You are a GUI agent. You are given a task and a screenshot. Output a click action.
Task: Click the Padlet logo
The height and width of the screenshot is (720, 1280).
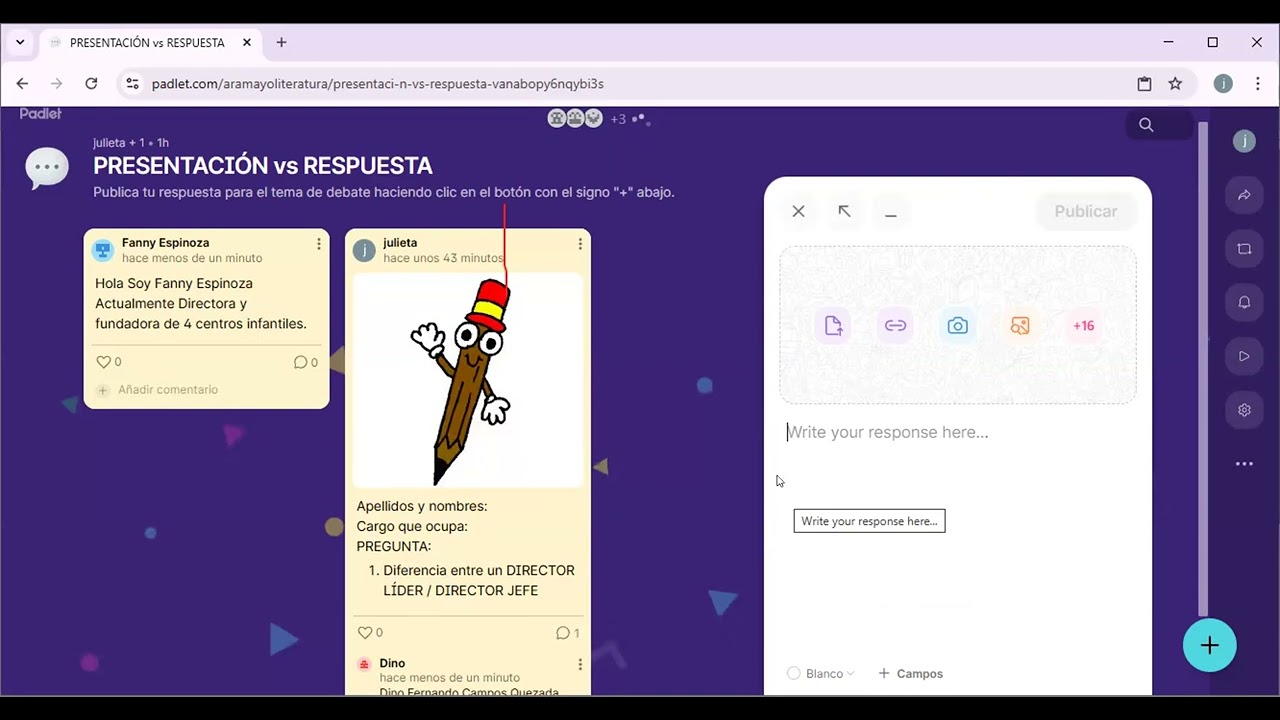point(41,114)
